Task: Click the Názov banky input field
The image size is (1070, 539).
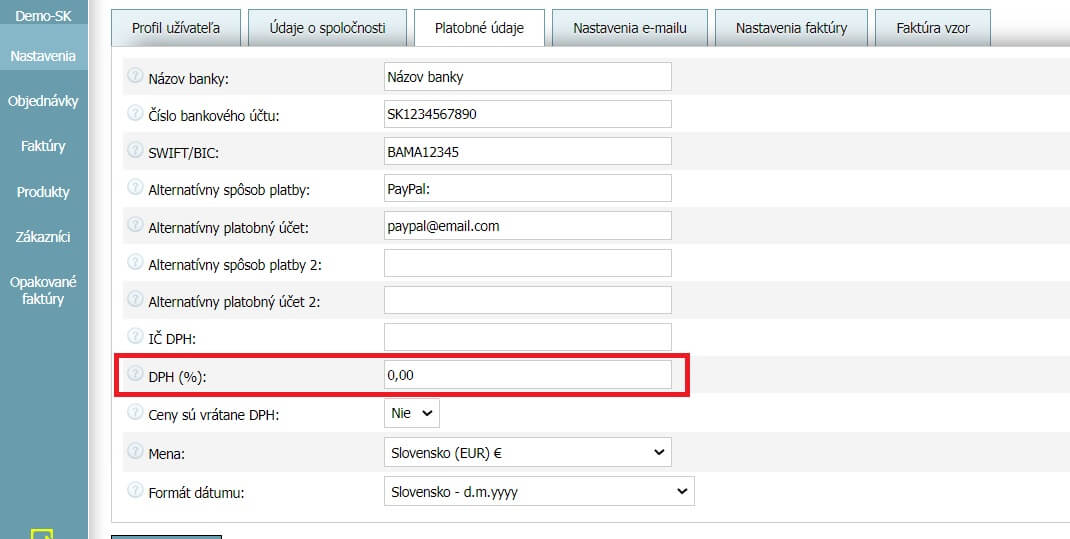Action: coord(527,76)
